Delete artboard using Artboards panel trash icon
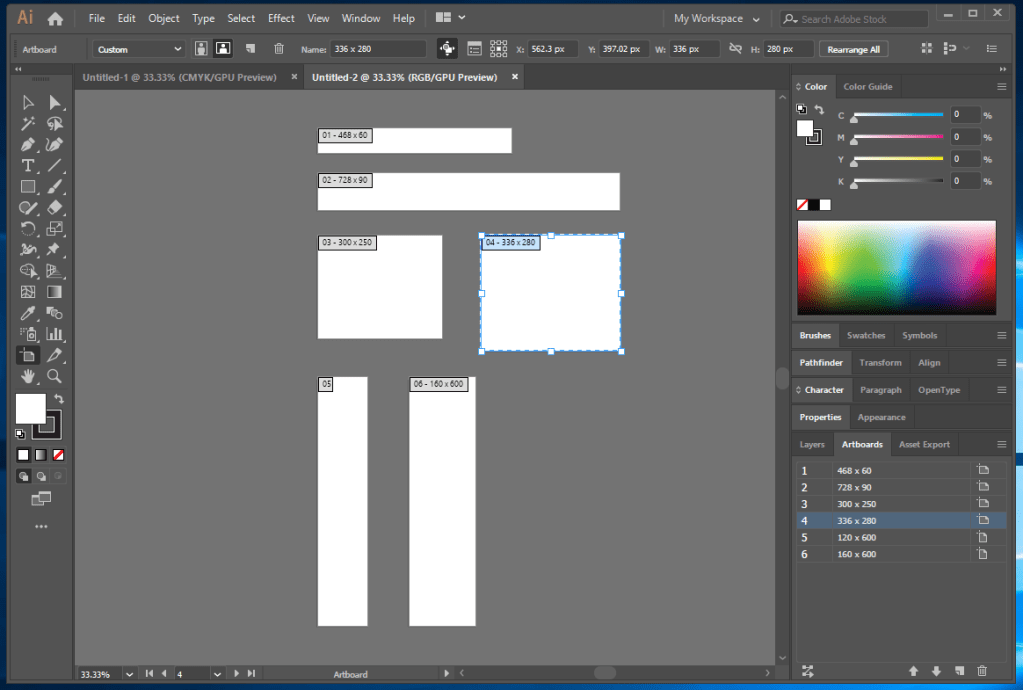The height and width of the screenshot is (690, 1023). coord(982,671)
